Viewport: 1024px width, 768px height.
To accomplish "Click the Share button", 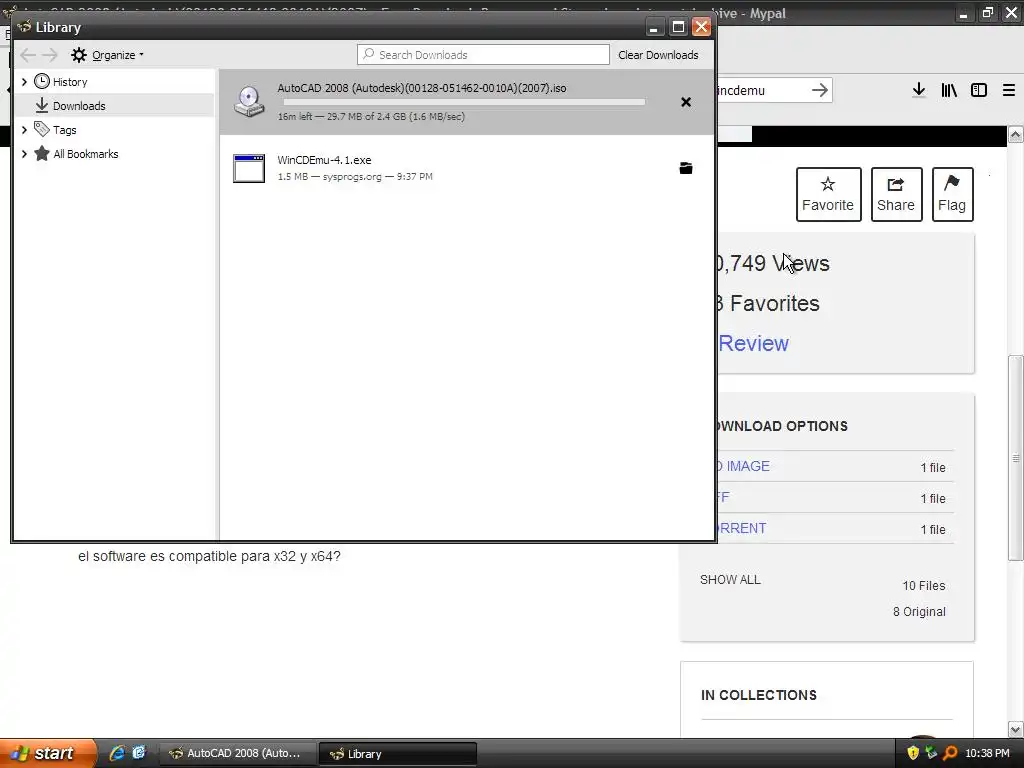I will [x=896, y=194].
